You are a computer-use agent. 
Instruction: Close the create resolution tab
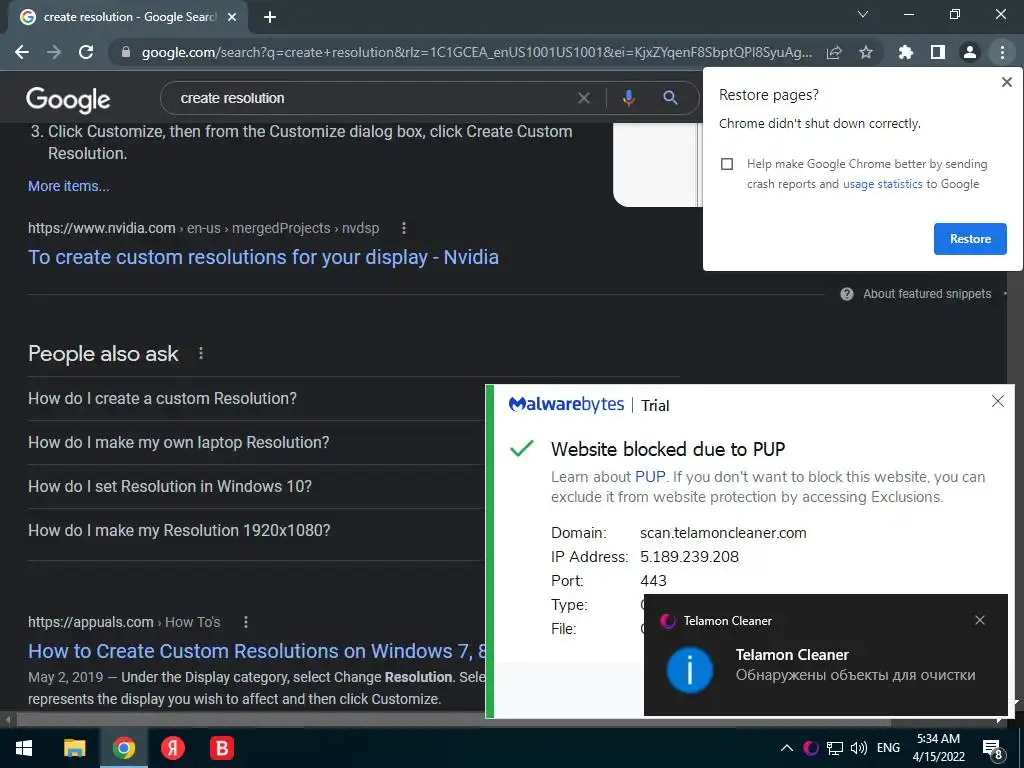(232, 18)
